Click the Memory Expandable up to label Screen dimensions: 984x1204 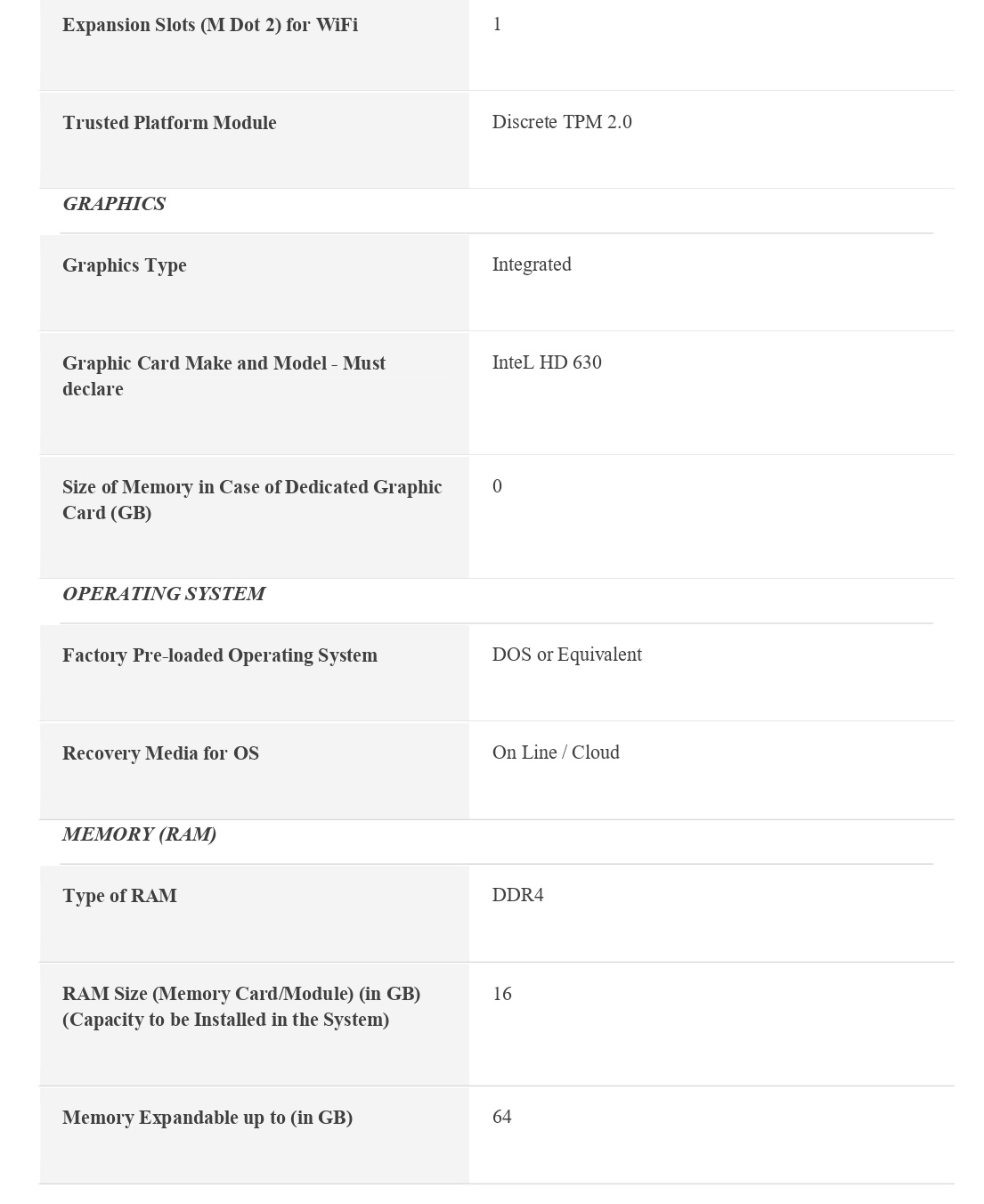(x=207, y=1118)
